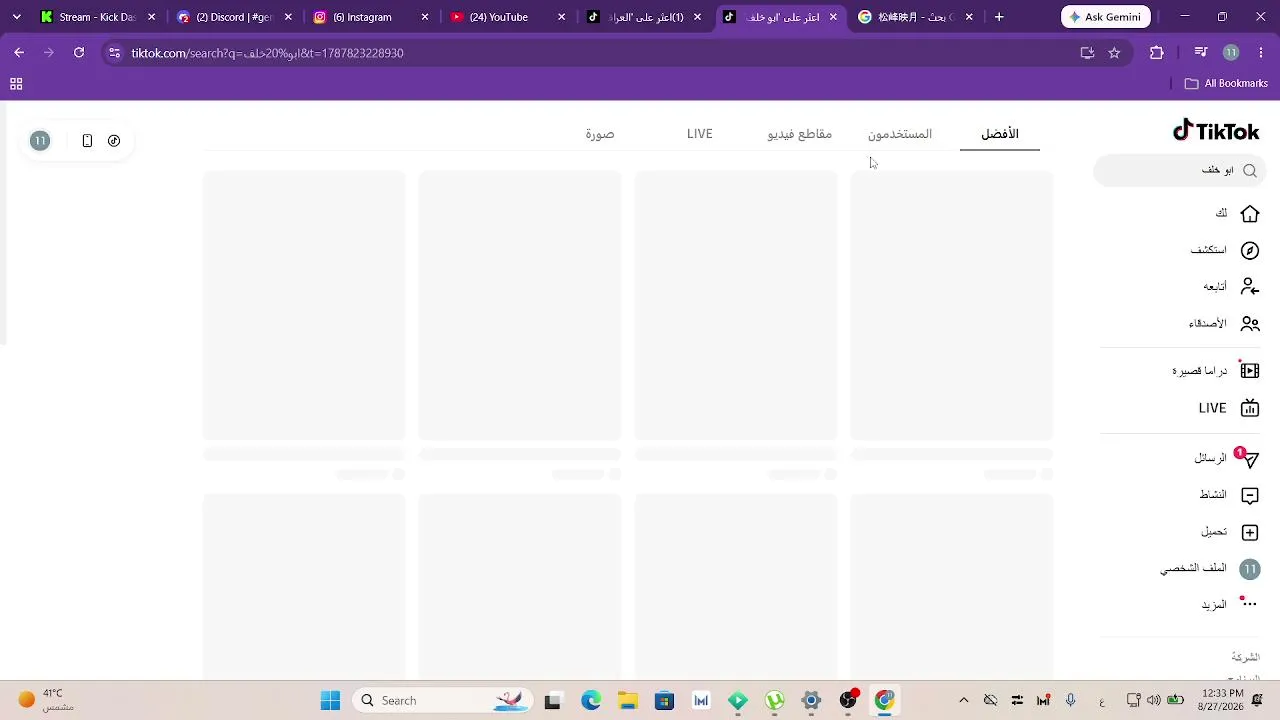The height and width of the screenshot is (720, 1280).
Task: Click the page avatar '11' at top left
Action: coord(40,141)
